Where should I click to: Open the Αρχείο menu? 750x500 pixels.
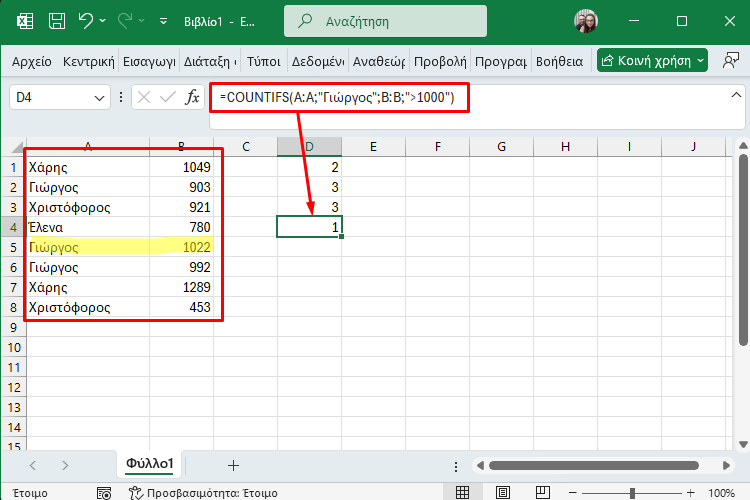32,61
